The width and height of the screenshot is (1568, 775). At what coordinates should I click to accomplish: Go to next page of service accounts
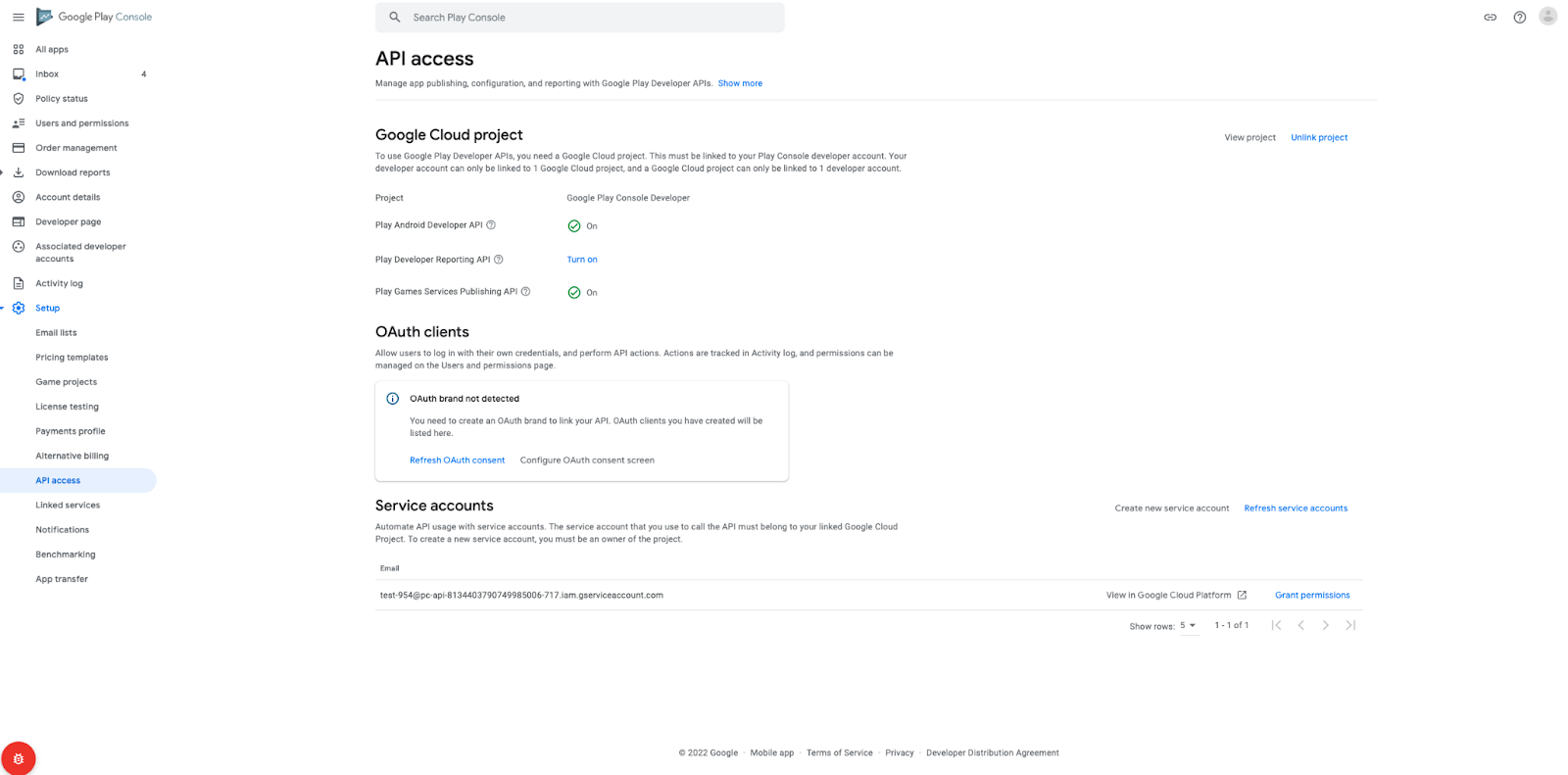click(x=1325, y=625)
